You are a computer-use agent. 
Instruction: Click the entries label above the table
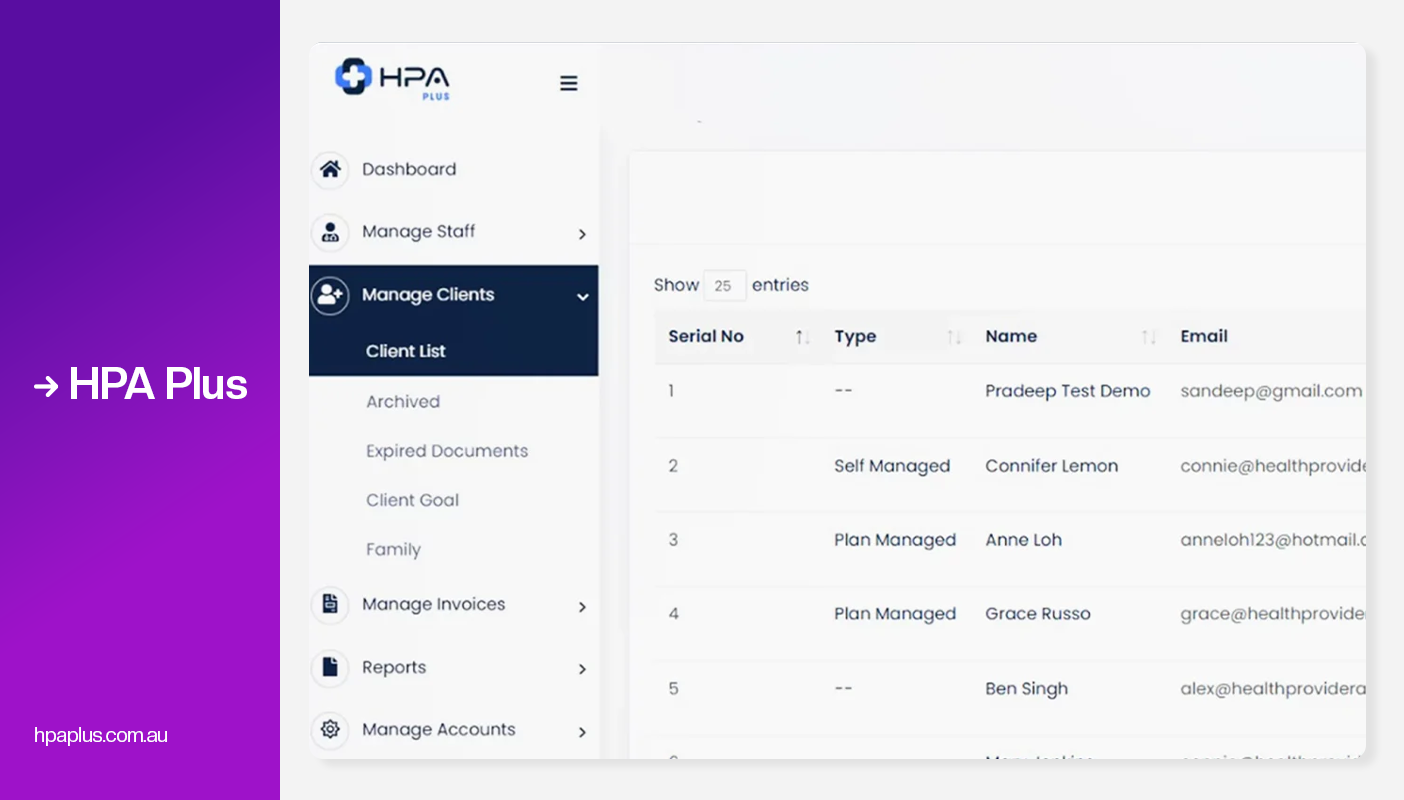click(780, 285)
